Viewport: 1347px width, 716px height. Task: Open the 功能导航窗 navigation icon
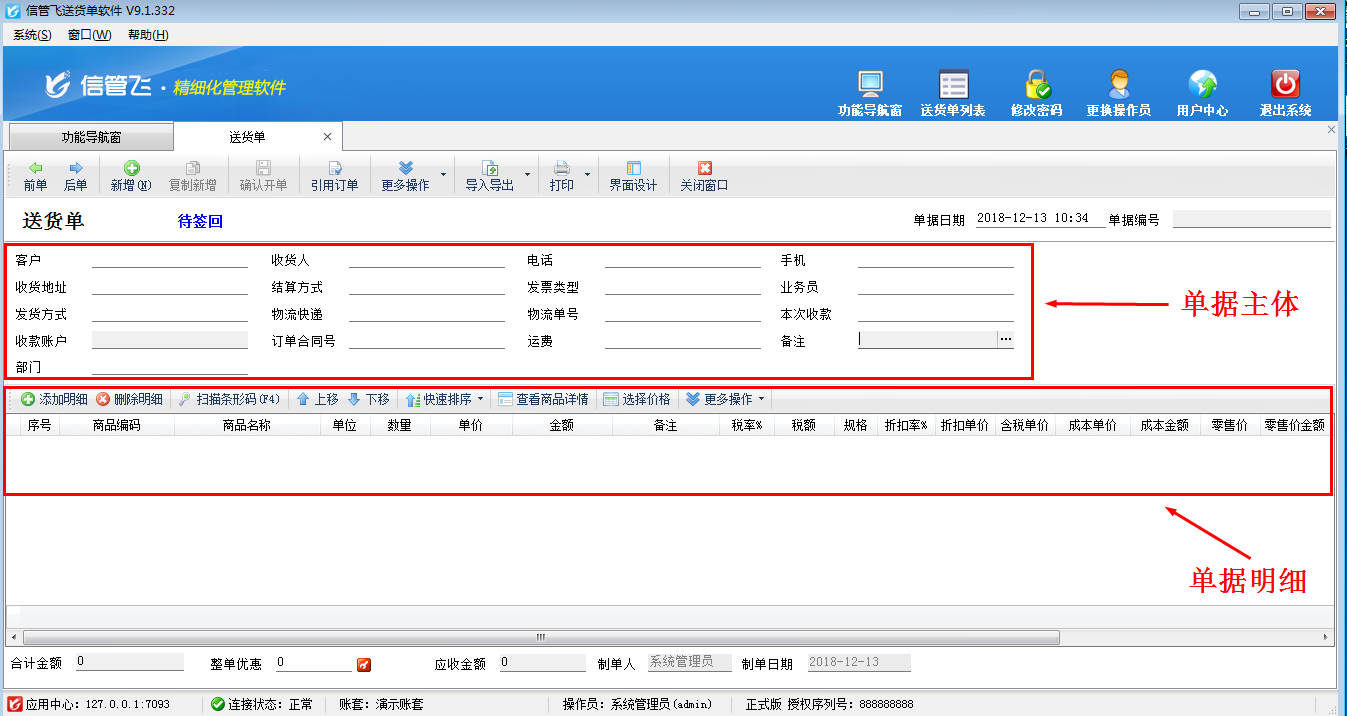869,90
